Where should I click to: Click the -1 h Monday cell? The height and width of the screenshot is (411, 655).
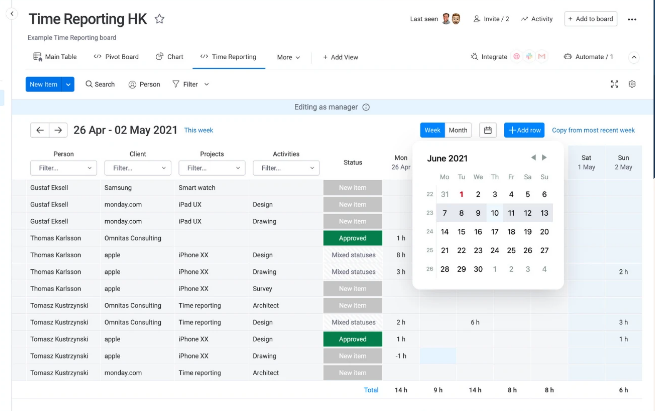pos(401,356)
